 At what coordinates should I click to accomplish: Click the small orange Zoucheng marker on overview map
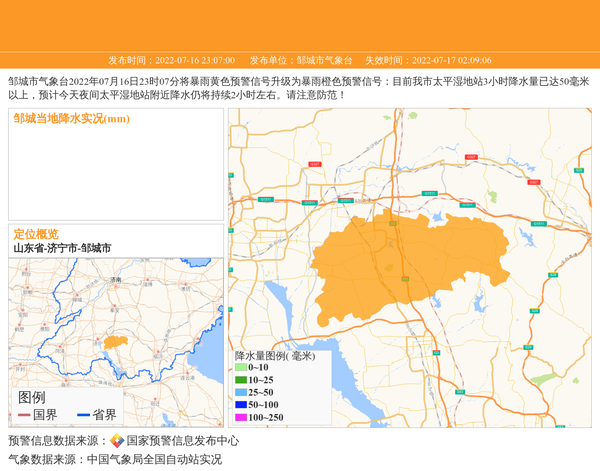115,342
